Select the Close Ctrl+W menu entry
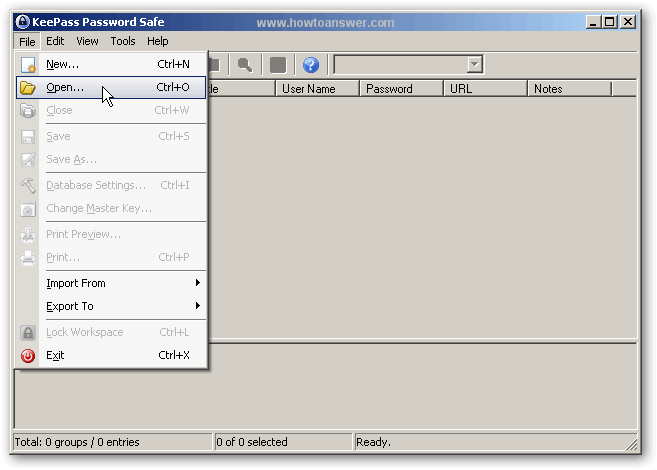657x470 pixels. pos(111,111)
